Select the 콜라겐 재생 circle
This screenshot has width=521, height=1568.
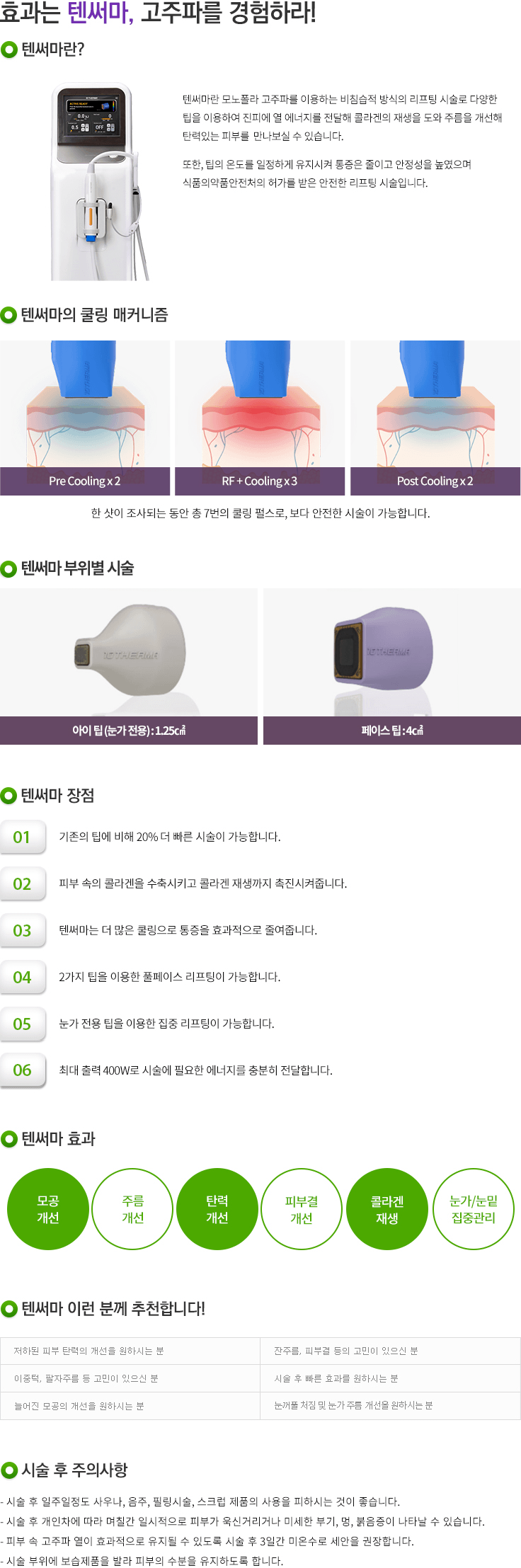click(387, 1209)
